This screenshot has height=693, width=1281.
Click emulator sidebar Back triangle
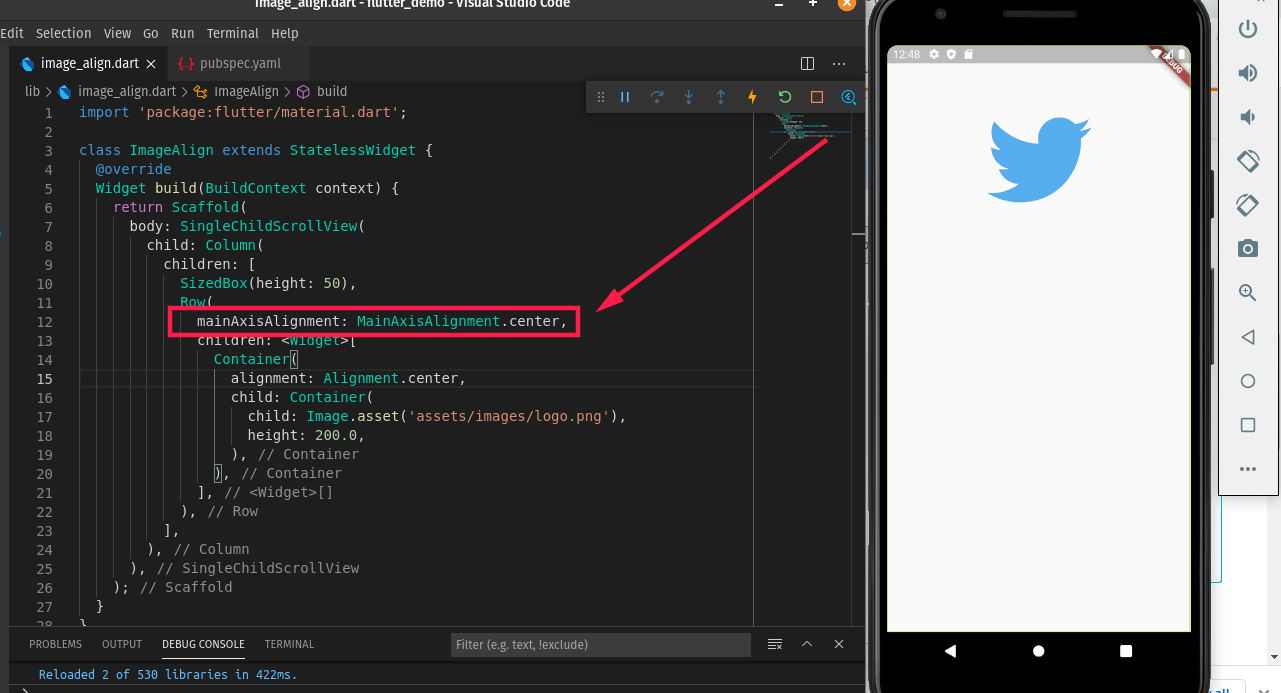click(1248, 337)
